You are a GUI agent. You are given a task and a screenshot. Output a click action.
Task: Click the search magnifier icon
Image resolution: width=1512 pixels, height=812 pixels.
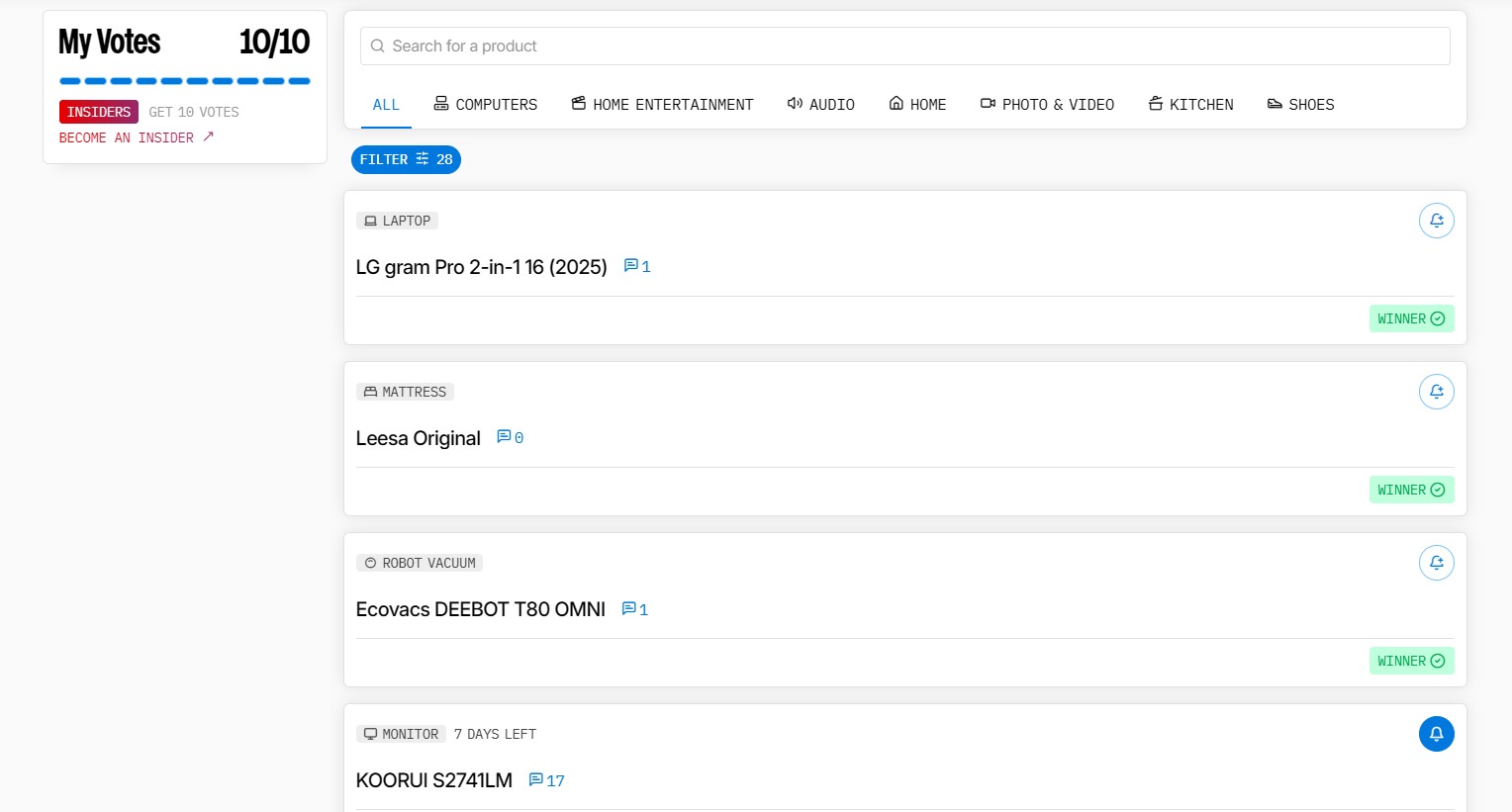click(377, 46)
